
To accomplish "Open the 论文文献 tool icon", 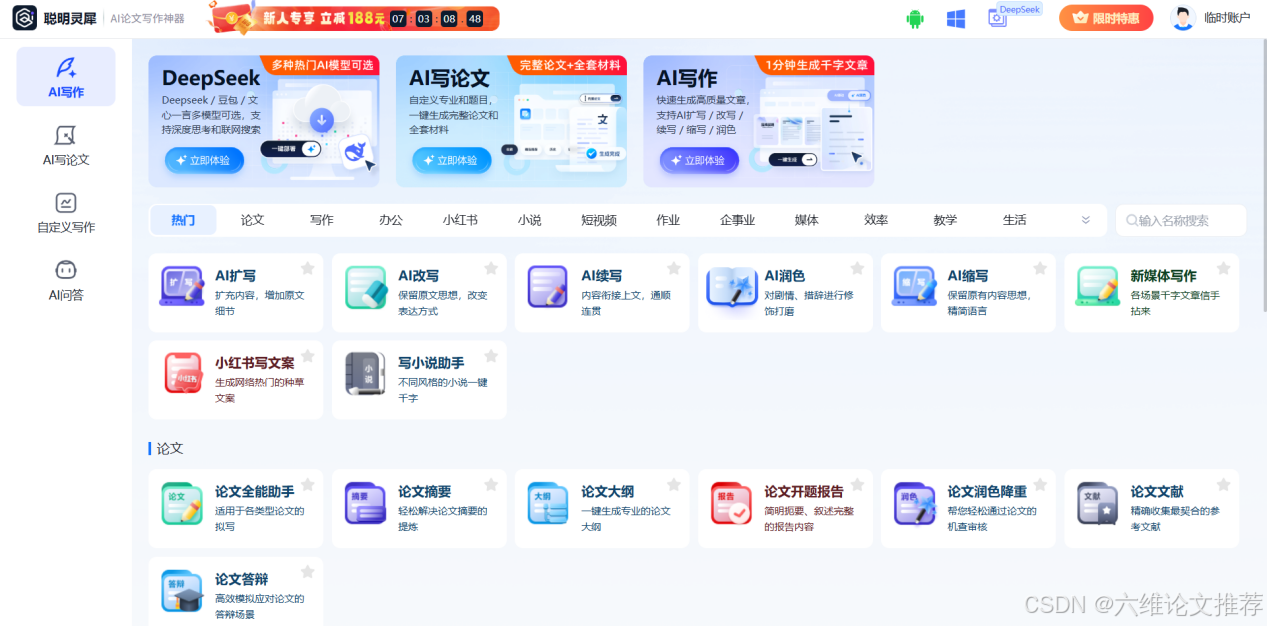I will coord(1097,503).
